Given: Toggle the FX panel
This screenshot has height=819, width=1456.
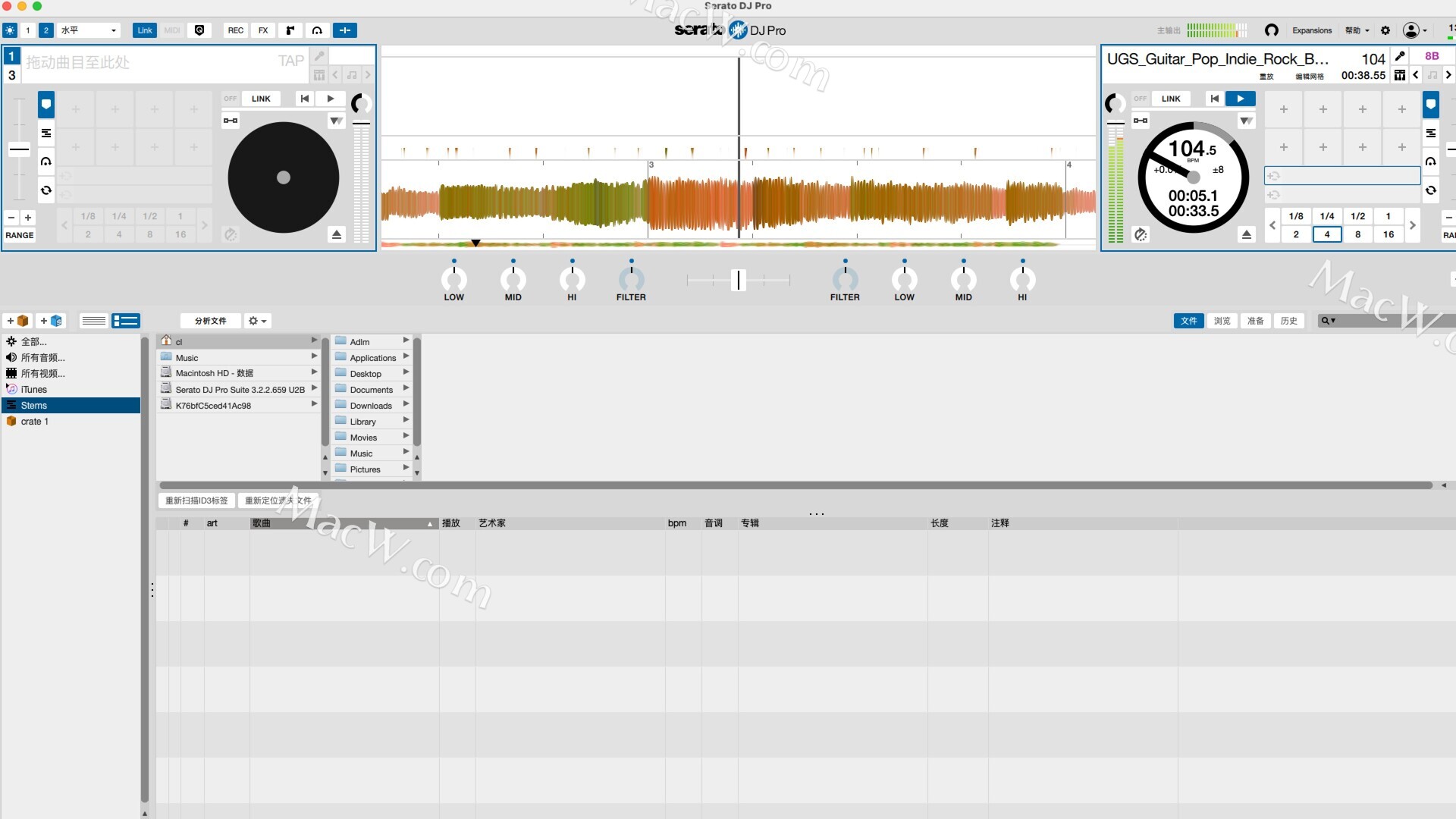Looking at the screenshot, I should coord(263,30).
